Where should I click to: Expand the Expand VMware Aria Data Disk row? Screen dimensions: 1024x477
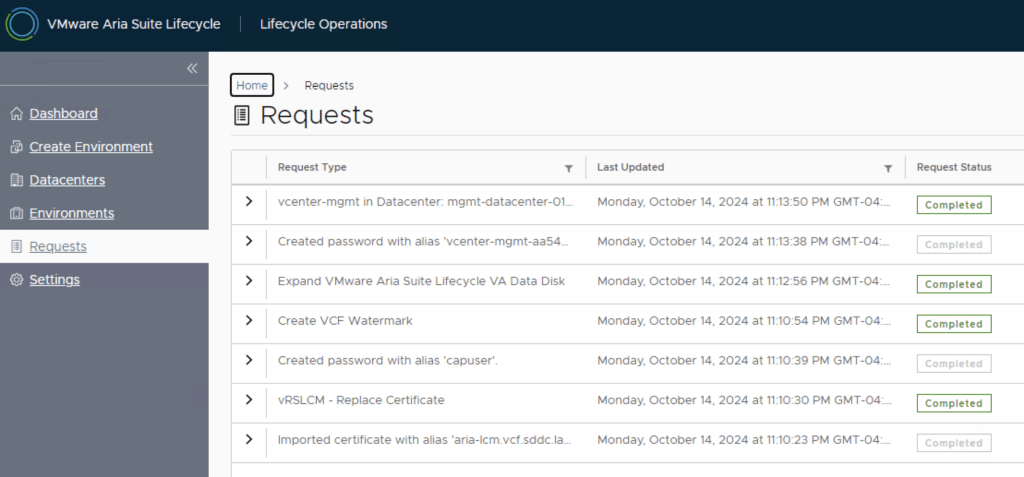coord(249,281)
